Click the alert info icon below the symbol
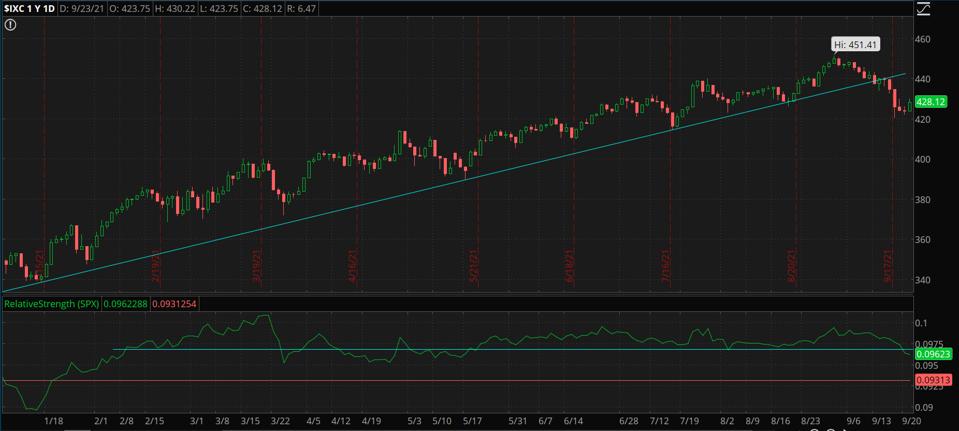The width and height of the screenshot is (959, 431). click(9, 25)
